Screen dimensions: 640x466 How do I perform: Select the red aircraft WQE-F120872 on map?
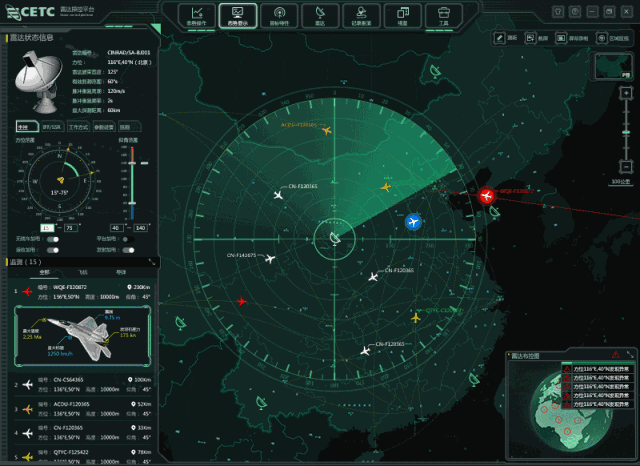pyautogui.click(x=487, y=196)
